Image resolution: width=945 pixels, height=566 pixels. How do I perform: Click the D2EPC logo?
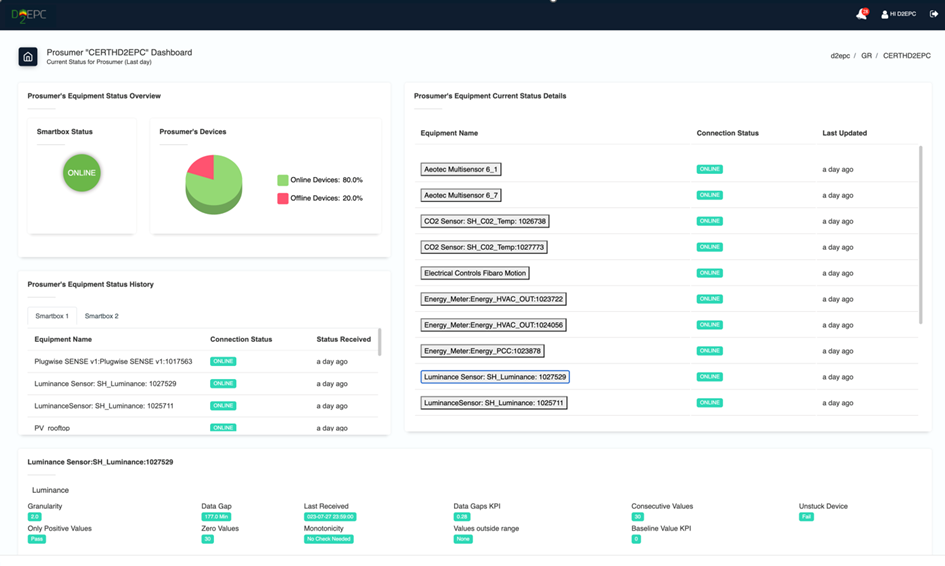(x=28, y=15)
